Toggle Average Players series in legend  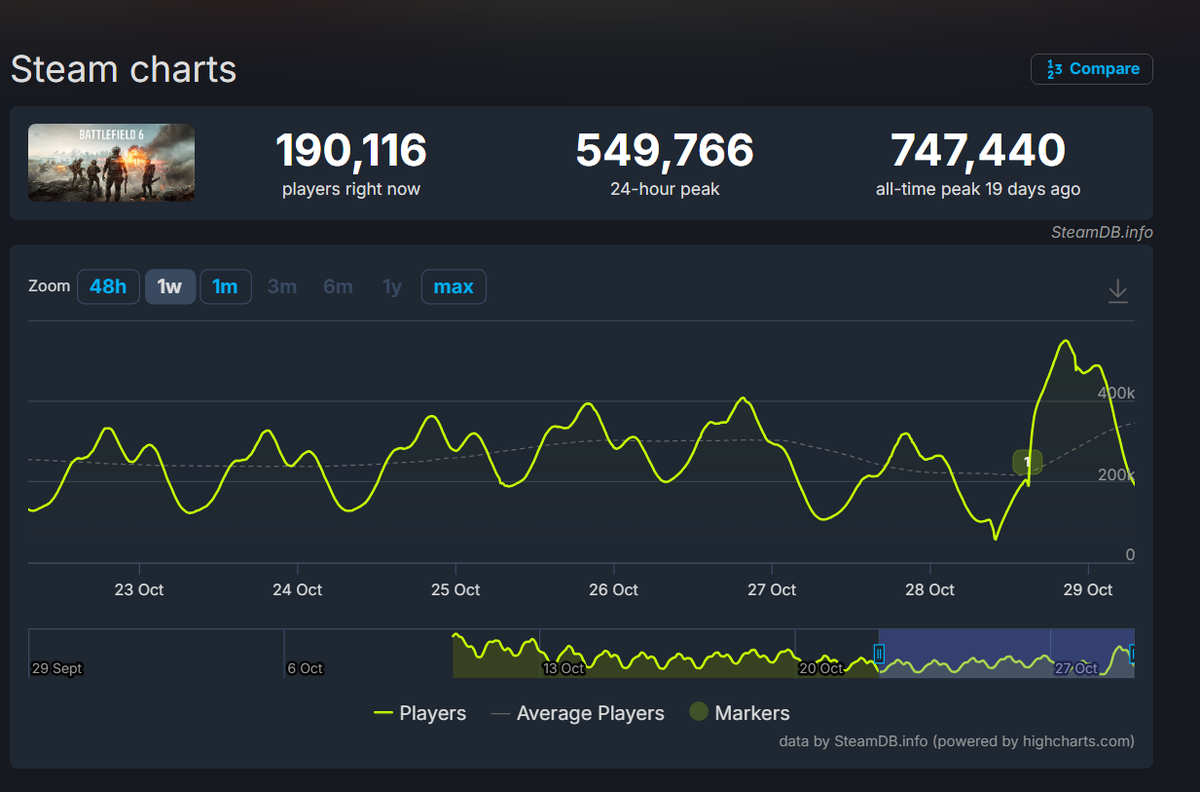tap(578, 713)
